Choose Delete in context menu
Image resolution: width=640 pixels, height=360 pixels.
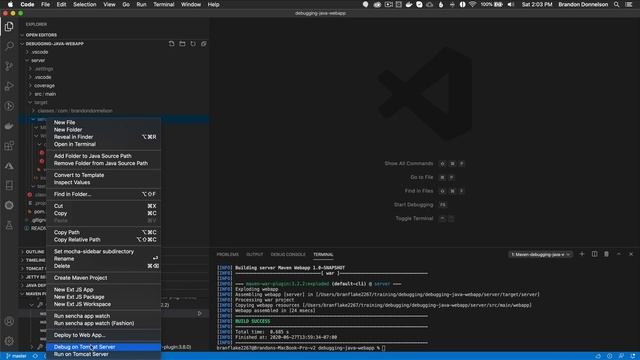point(104,266)
